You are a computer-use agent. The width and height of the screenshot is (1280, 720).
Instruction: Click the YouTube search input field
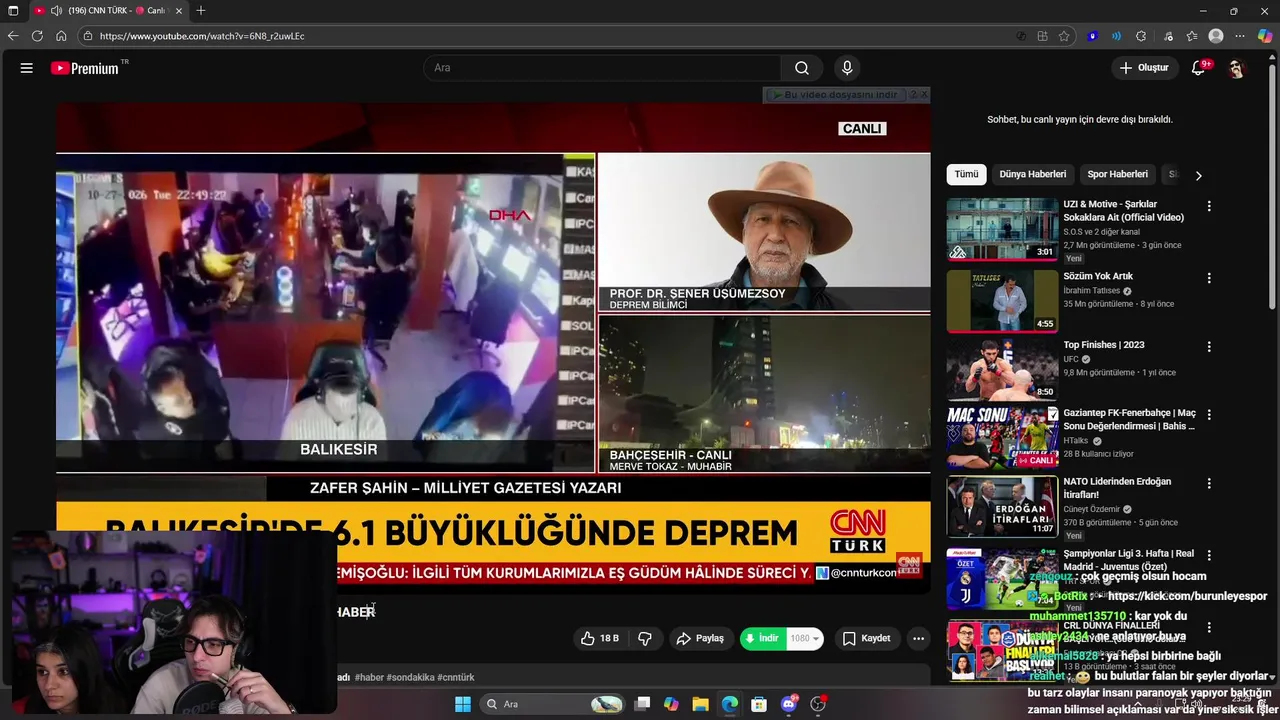coord(603,68)
